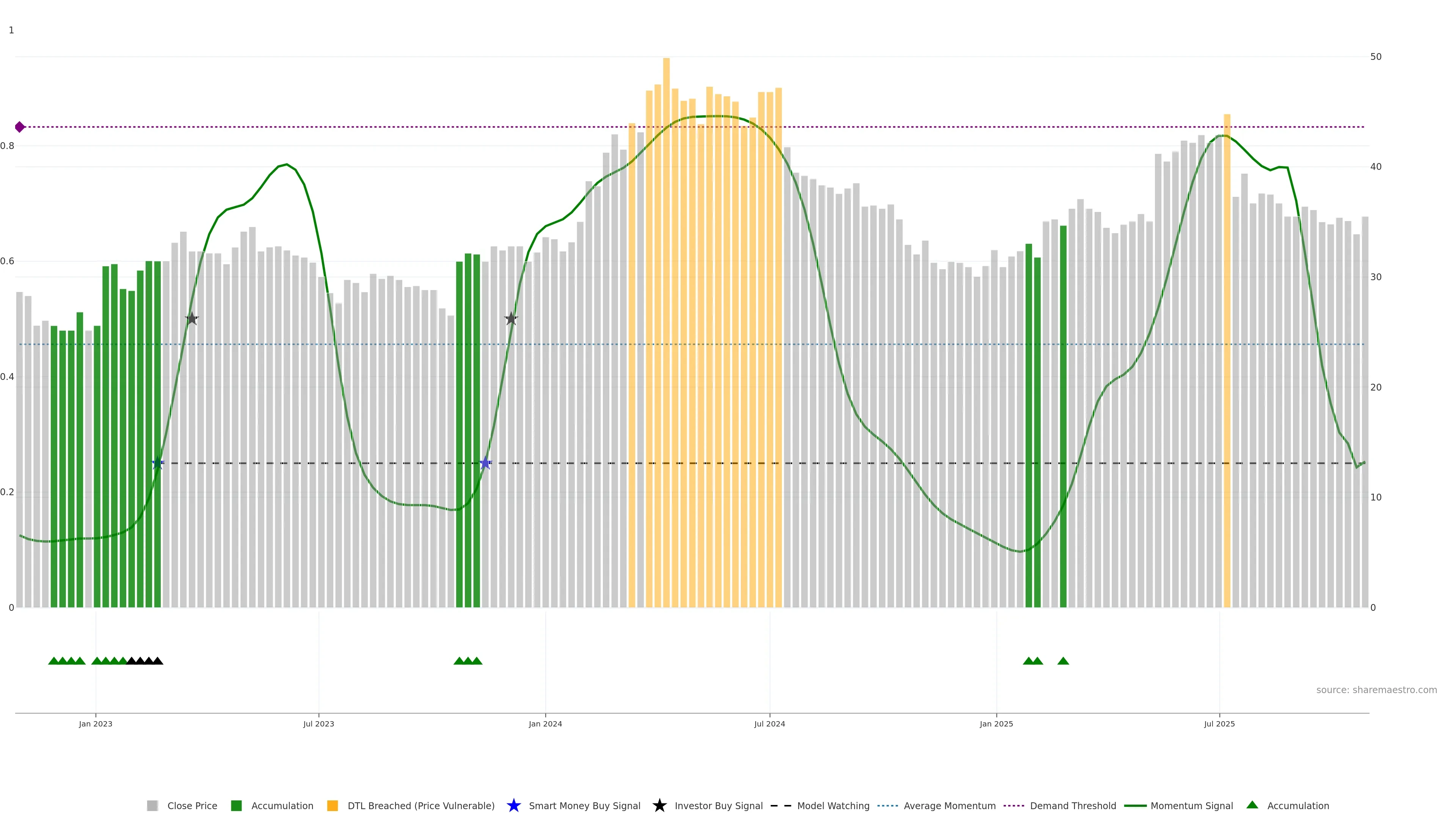
Task: Click the purple Demand Threshold diamond marker
Action: 20,127
